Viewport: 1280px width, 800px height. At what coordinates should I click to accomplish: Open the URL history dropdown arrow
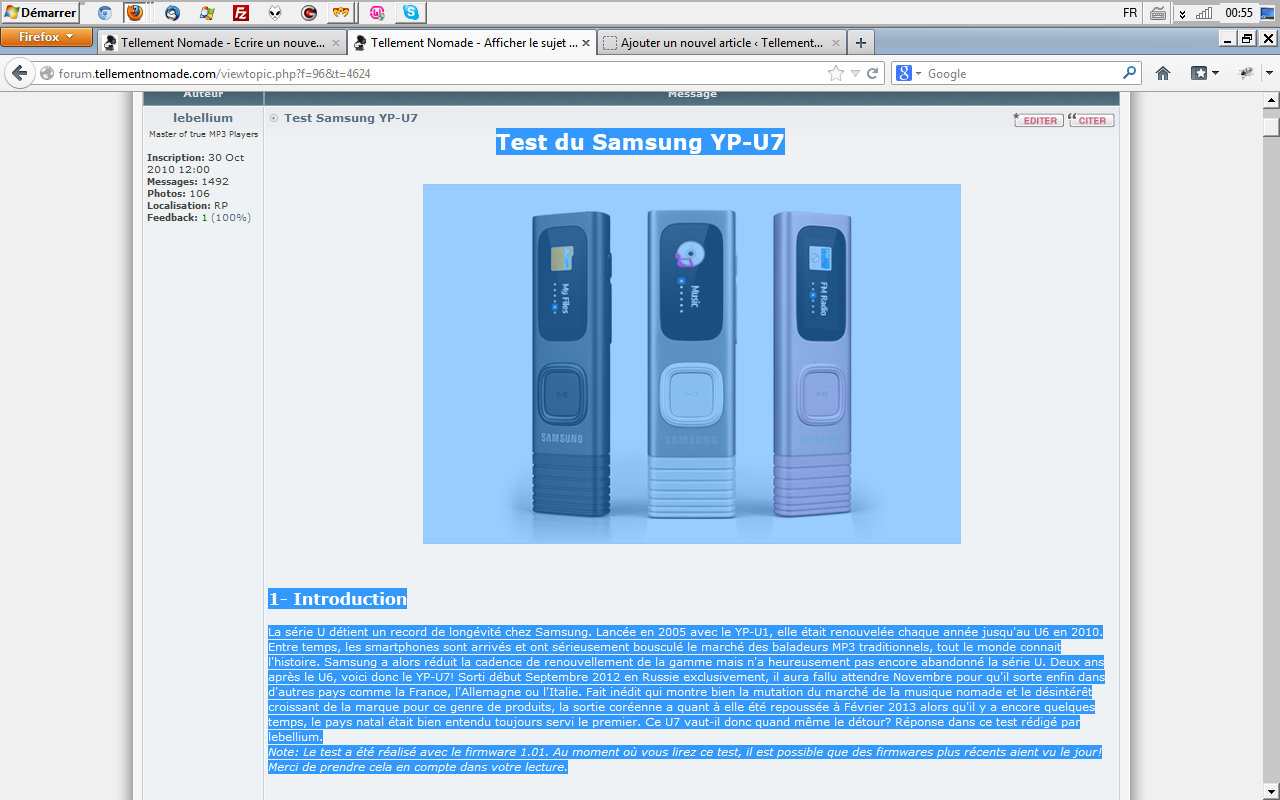pos(855,73)
